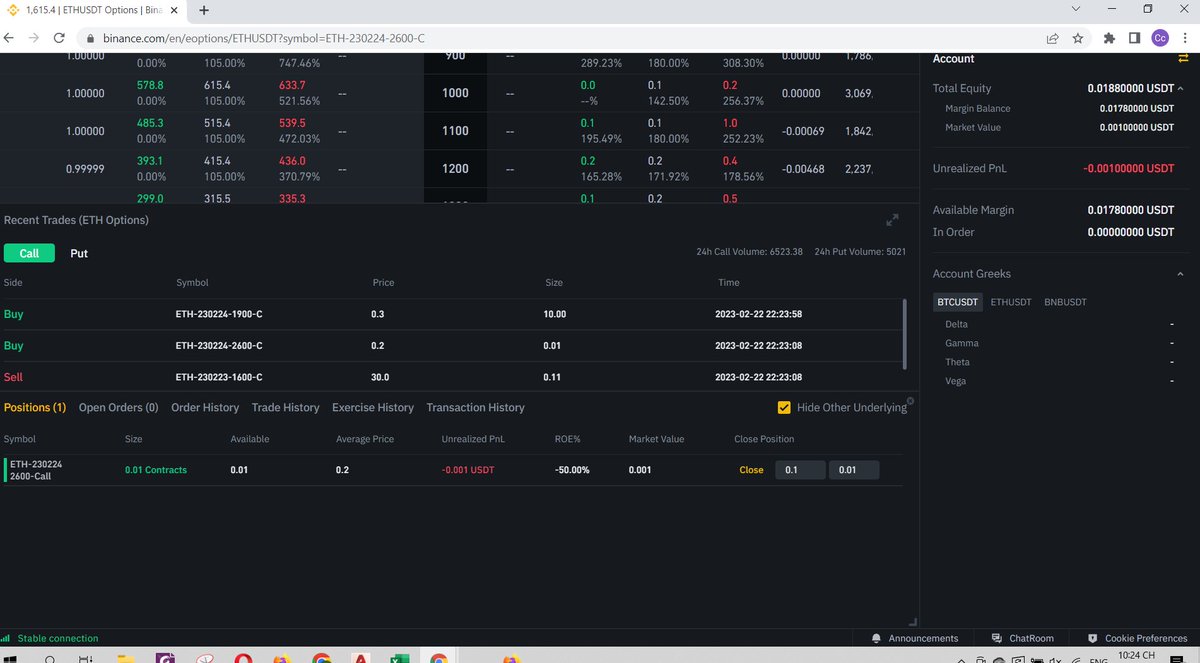Collapse the Total Equity details chevron

(1180, 89)
